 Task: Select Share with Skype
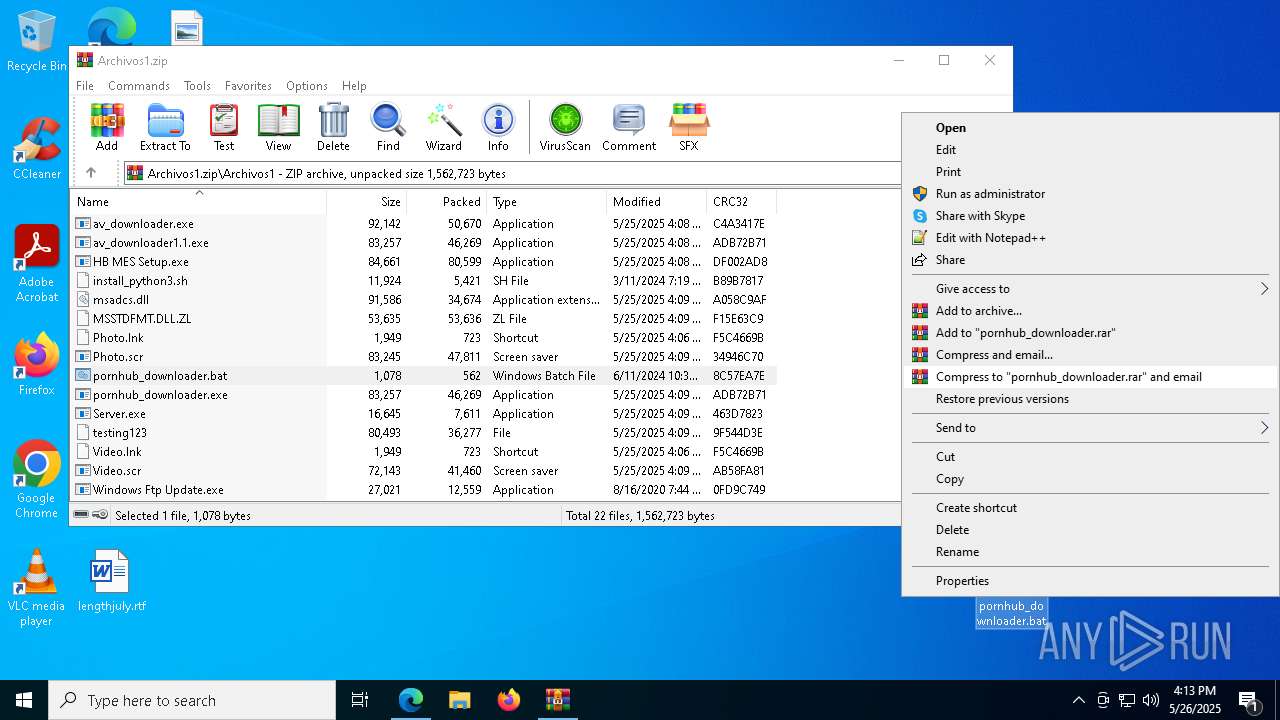1090,216
